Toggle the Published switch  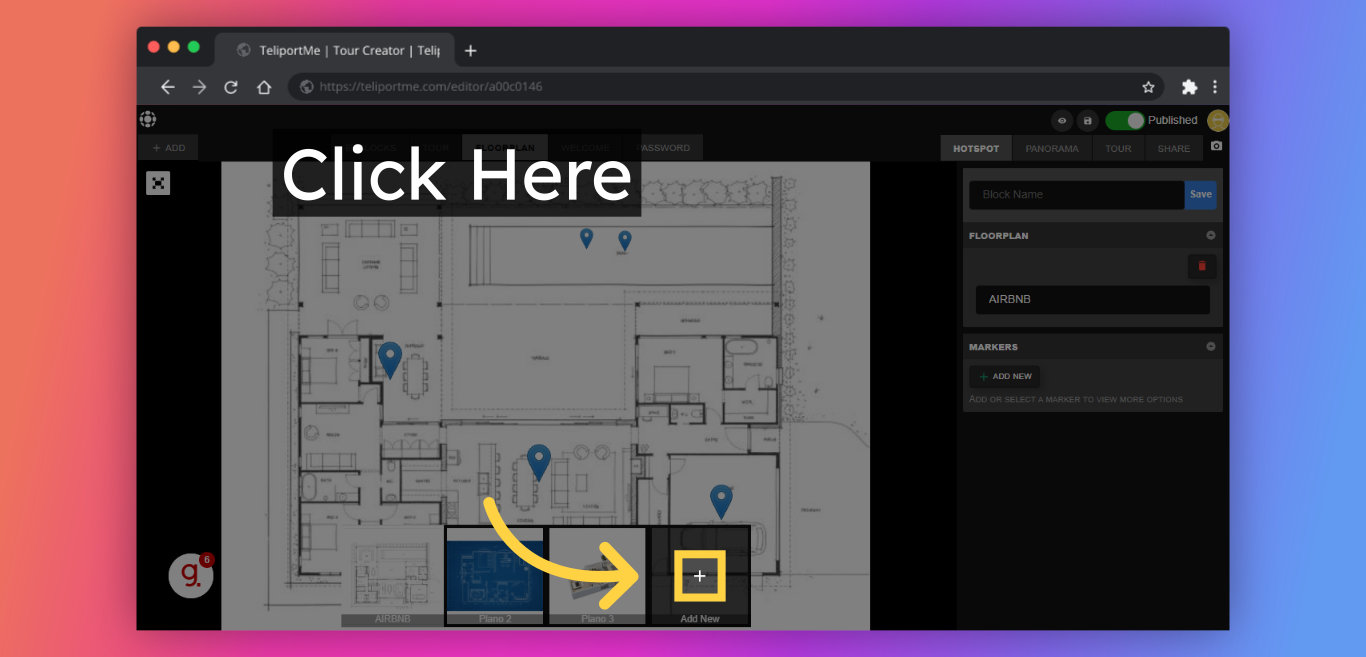1125,120
